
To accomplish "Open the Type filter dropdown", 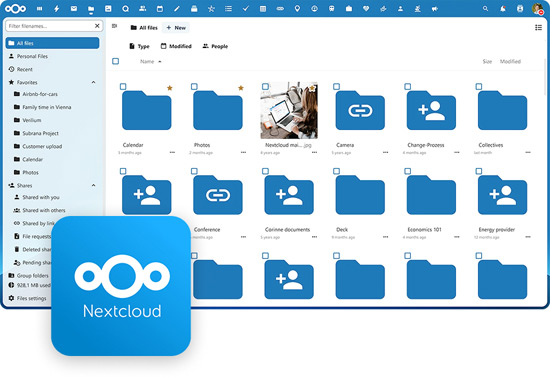I will [139, 46].
